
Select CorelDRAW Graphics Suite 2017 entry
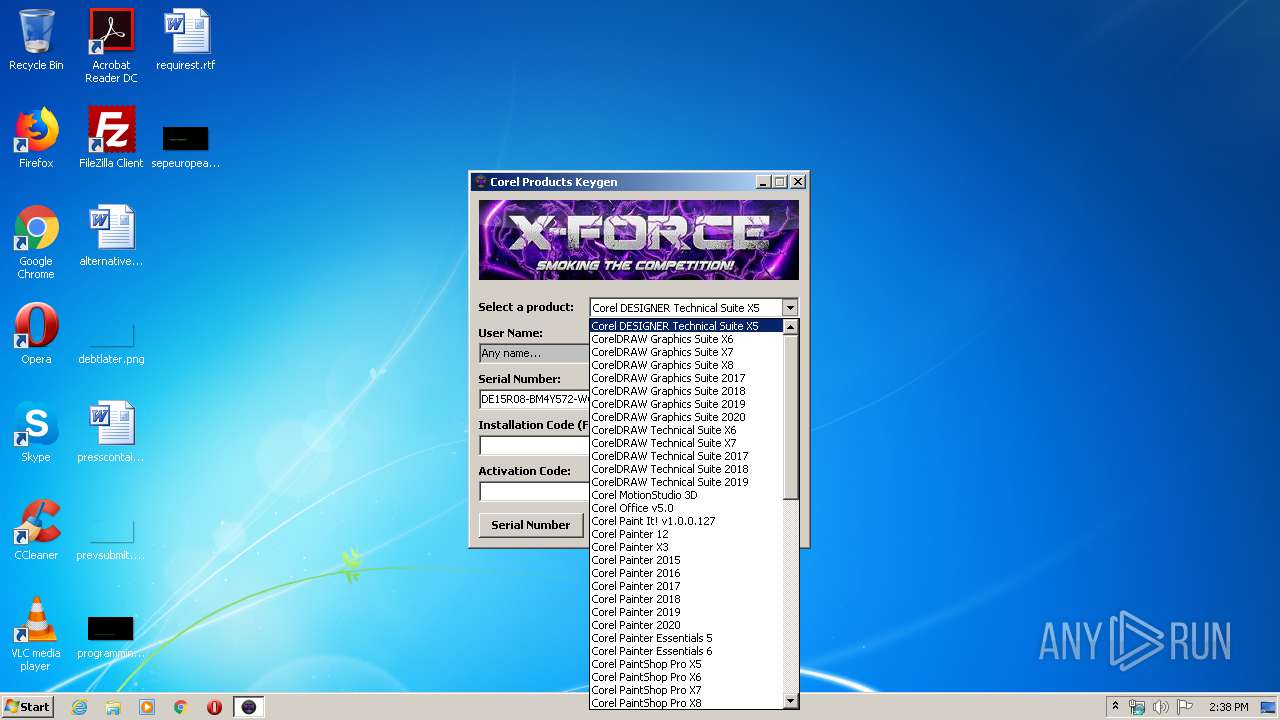coord(686,378)
